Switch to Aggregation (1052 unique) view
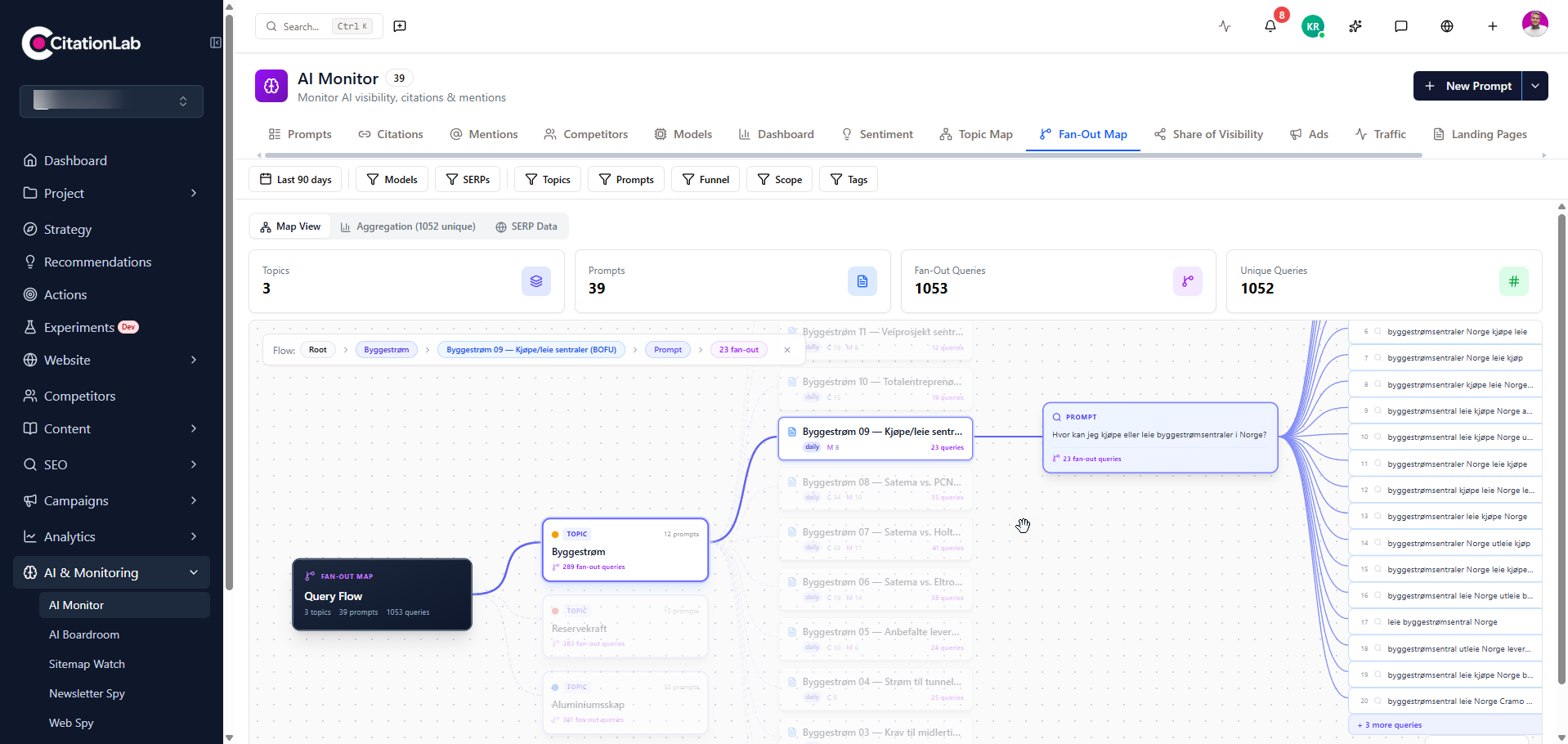Image resolution: width=1568 pixels, height=744 pixels. 408,226
